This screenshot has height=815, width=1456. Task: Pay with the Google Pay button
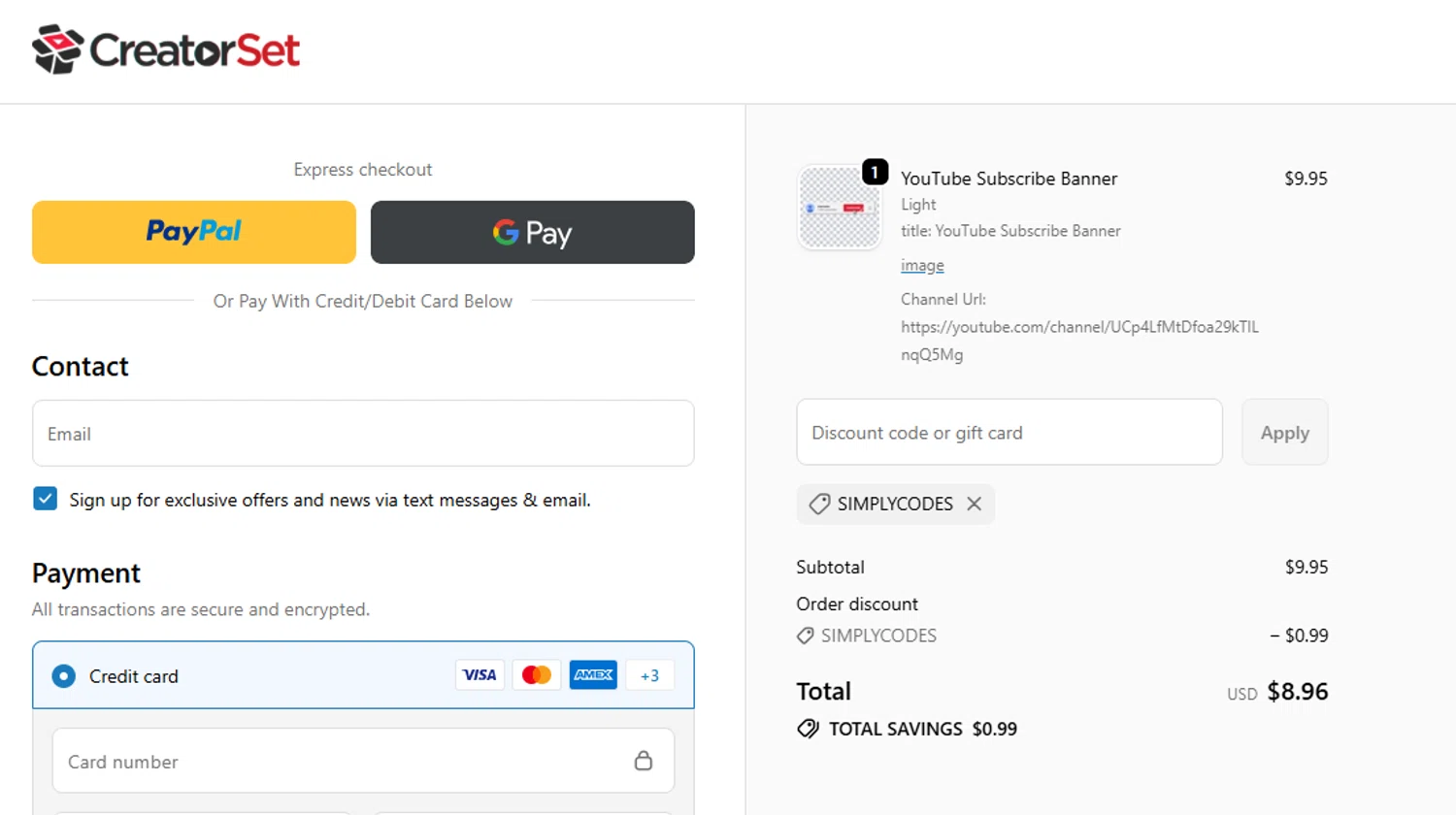[x=533, y=232]
